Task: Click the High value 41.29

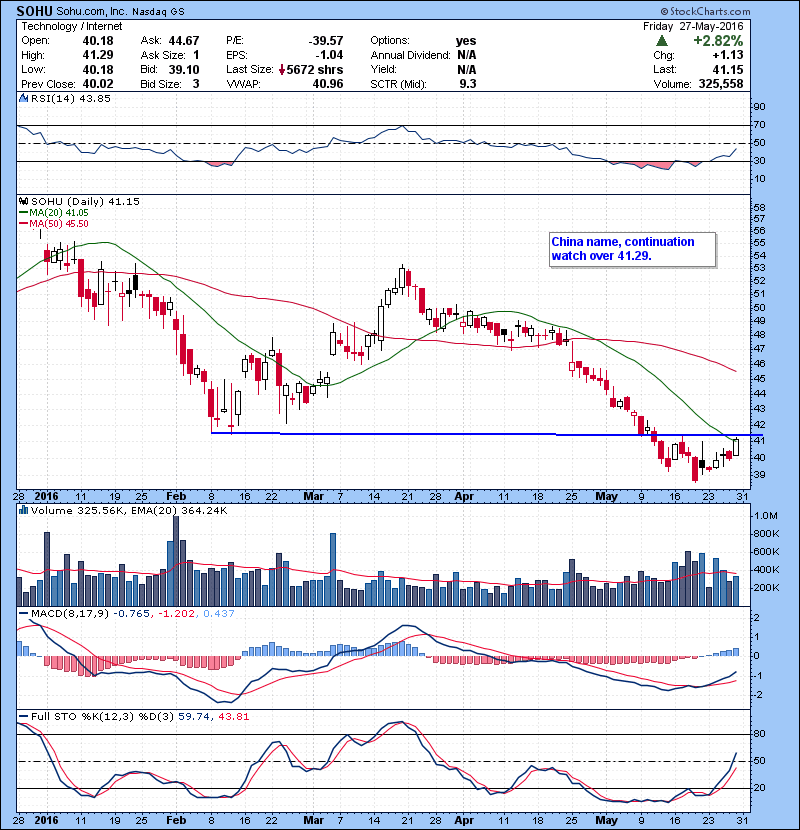Action: click(x=98, y=55)
